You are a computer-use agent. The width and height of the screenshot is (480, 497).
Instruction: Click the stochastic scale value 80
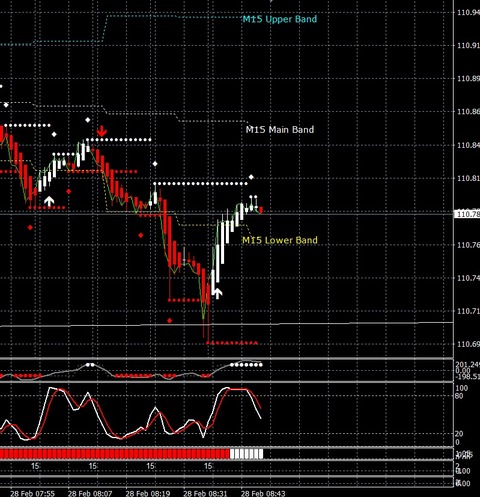[459, 396]
